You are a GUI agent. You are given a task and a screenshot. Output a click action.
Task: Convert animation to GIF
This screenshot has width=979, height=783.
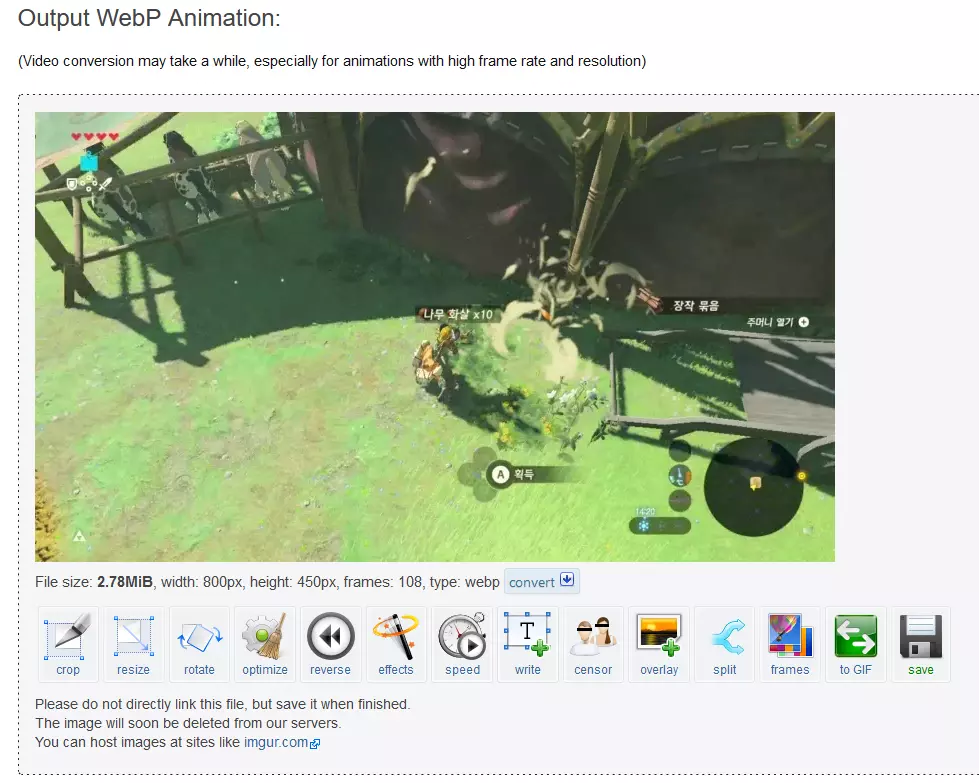point(855,644)
